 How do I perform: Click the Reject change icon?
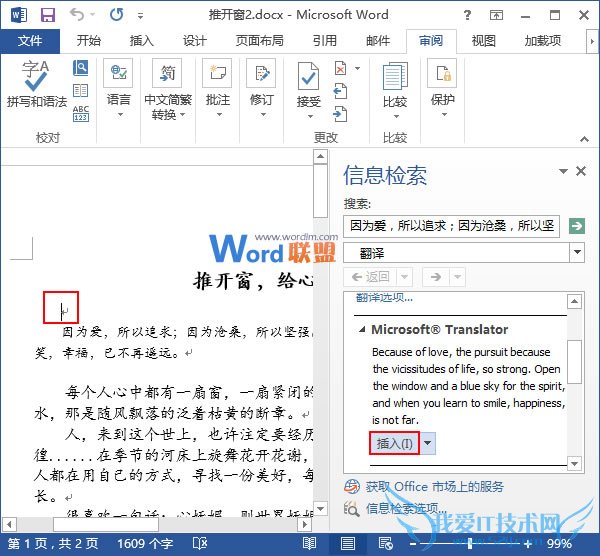(x=340, y=68)
